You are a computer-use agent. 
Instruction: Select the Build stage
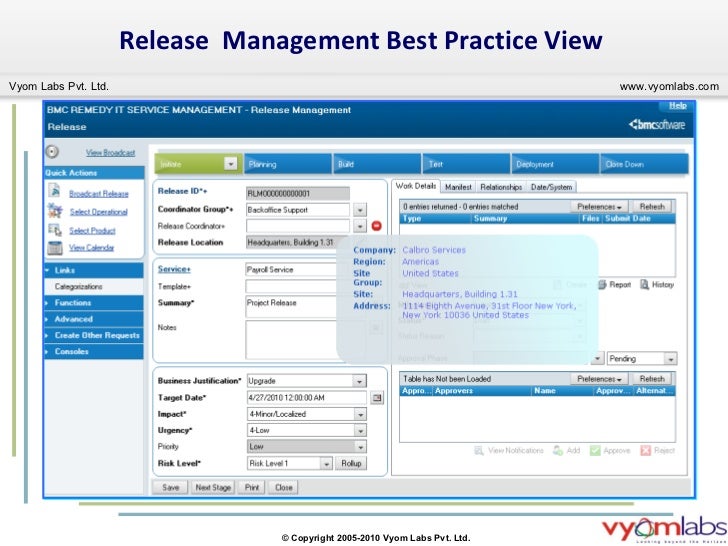(x=377, y=164)
